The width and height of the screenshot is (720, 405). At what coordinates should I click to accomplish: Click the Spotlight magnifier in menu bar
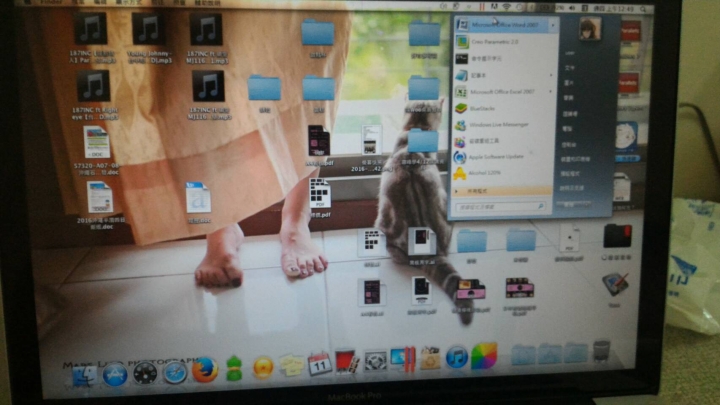click(x=643, y=9)
